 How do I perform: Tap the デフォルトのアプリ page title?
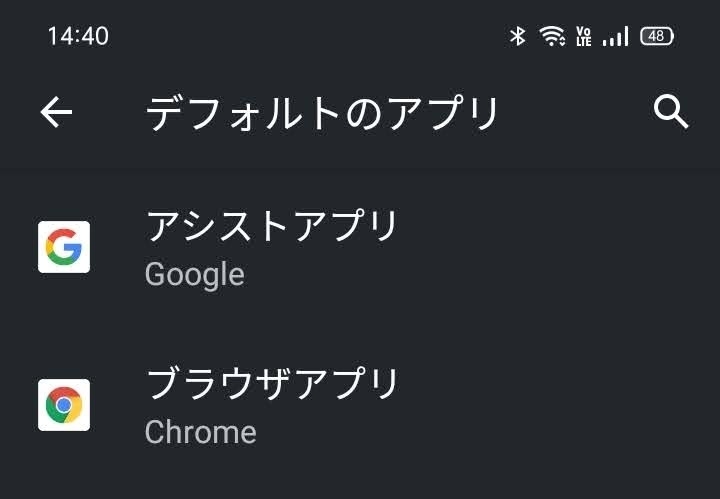(322, 113)
